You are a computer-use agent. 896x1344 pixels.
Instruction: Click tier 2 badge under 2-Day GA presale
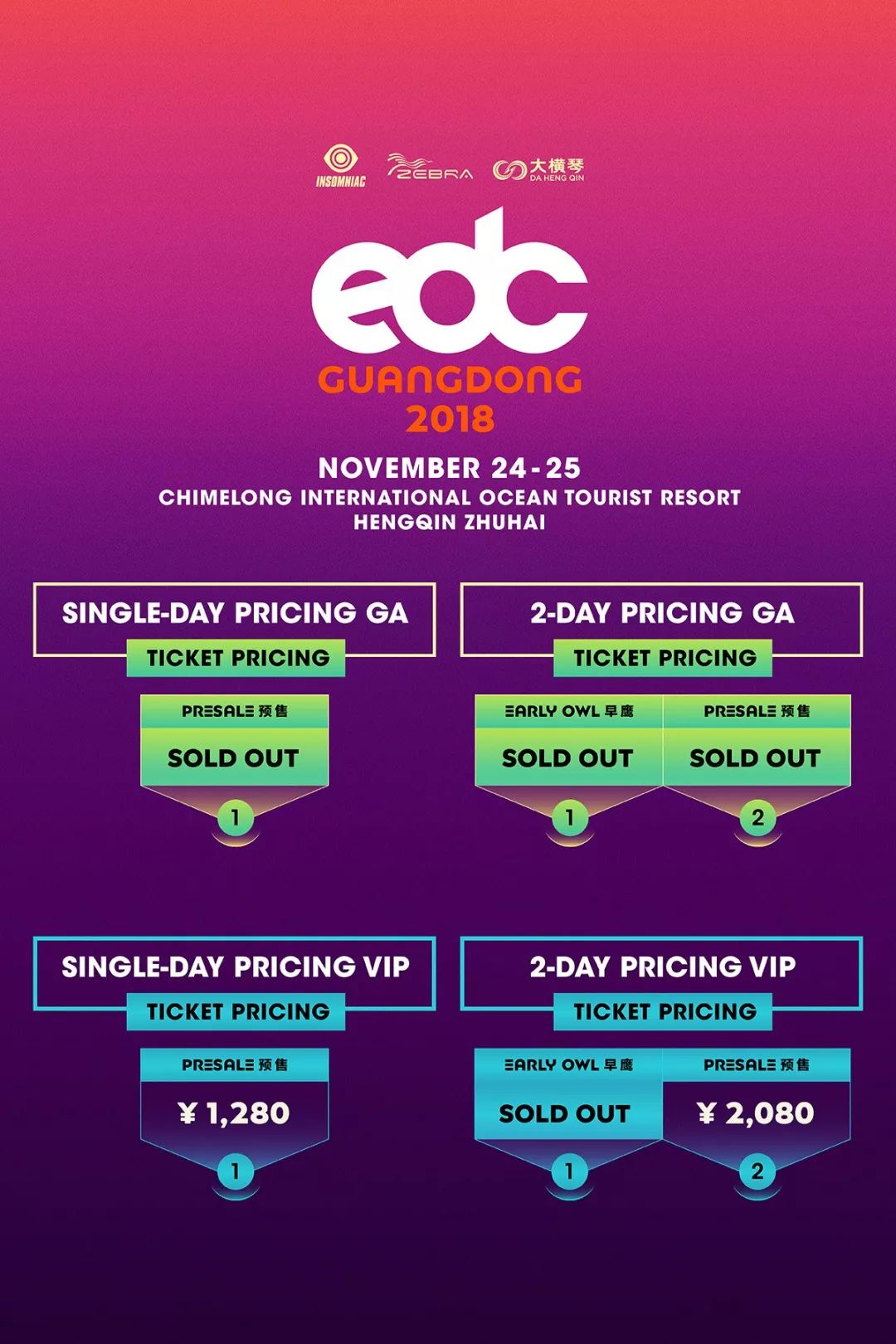(x=757, y=818)
